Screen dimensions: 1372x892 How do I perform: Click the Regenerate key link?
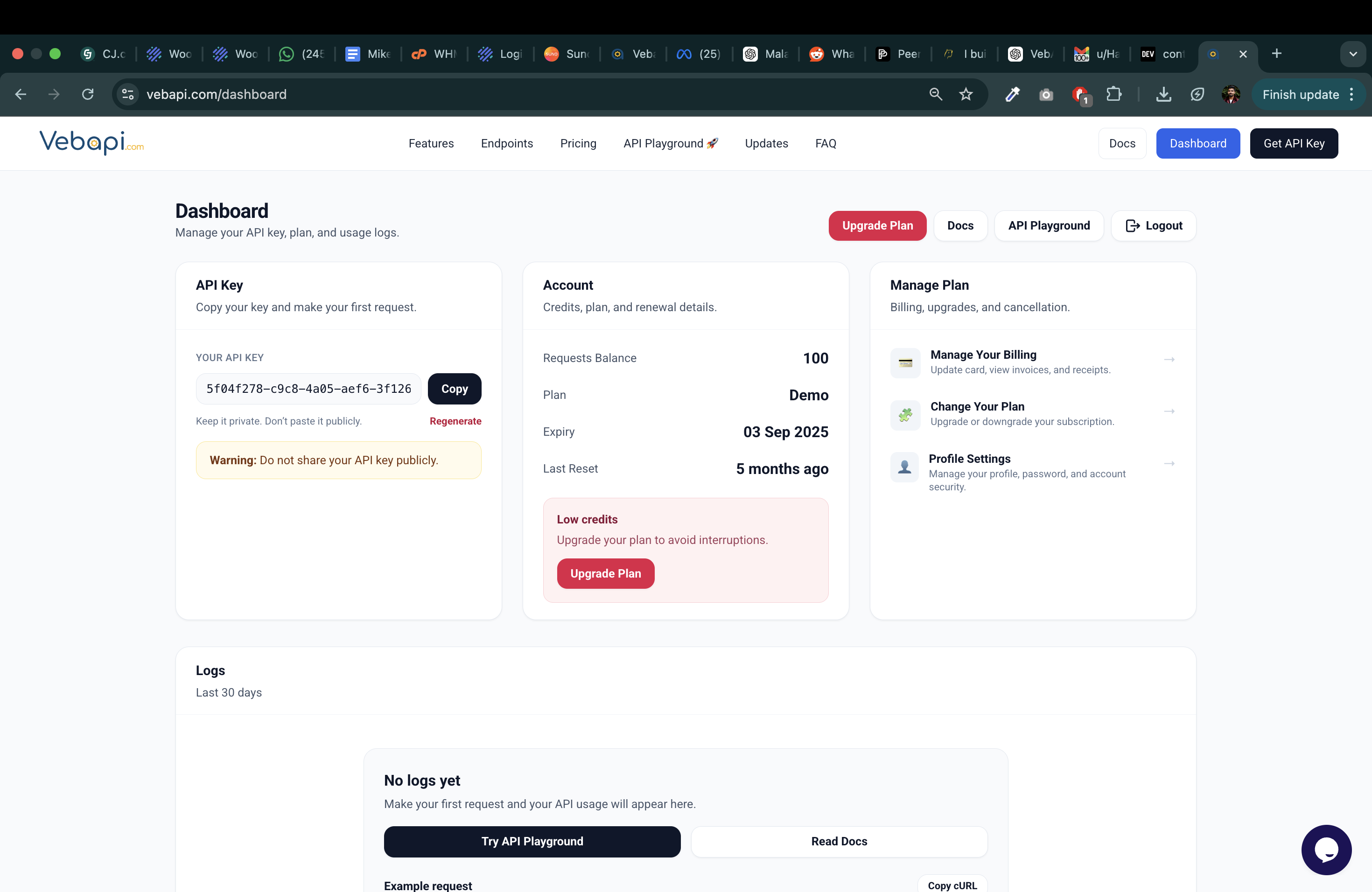point(455,421)
